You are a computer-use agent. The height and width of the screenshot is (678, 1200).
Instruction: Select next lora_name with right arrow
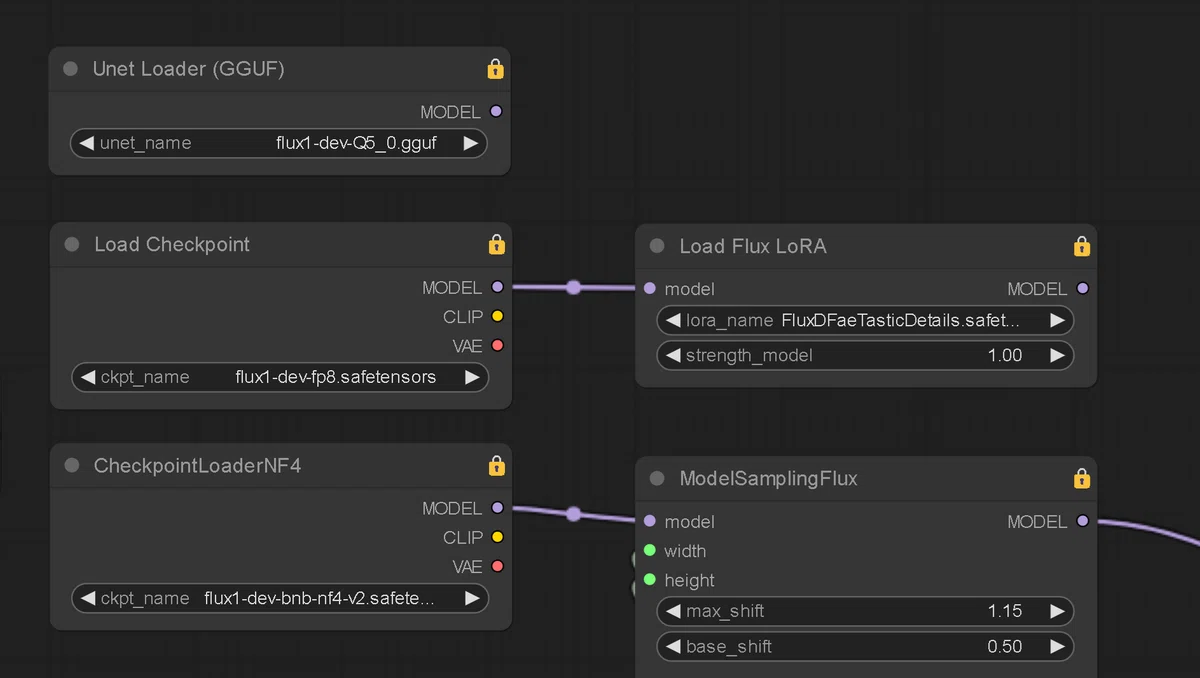(x=1056, y=320)
